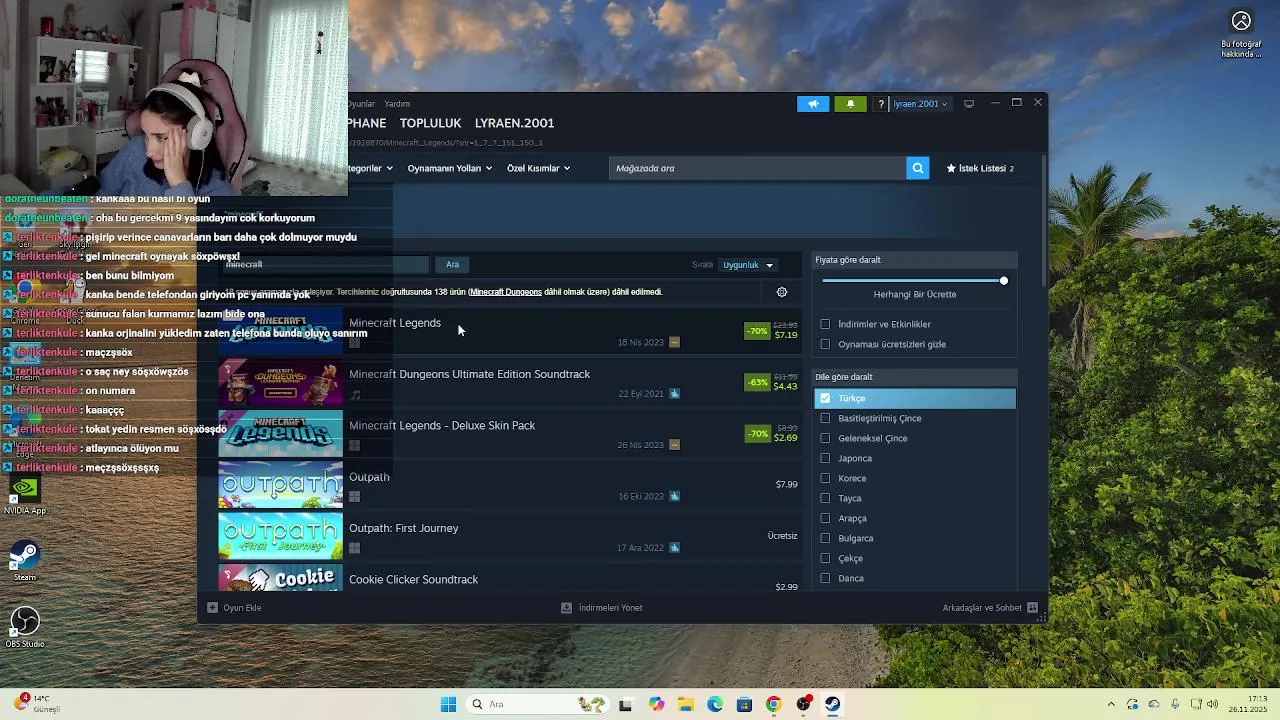This screenshot has height=720, width=1280.
Task: Open OBS Studio desktop shortcut
Action: tap(25, 628)
